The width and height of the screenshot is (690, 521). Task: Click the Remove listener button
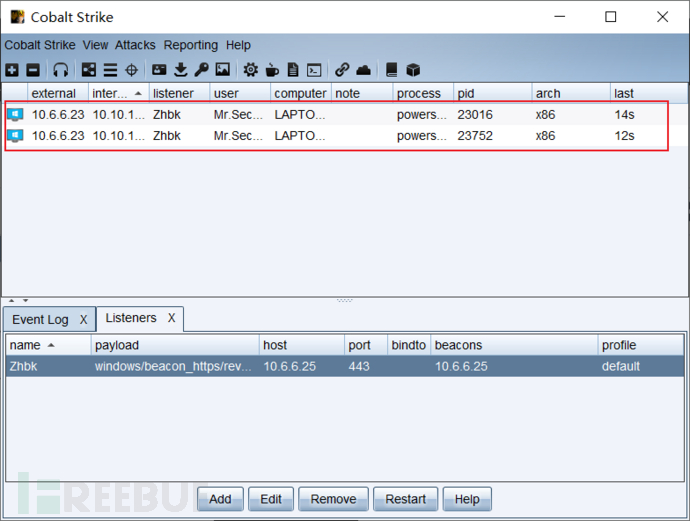point(333,499)
